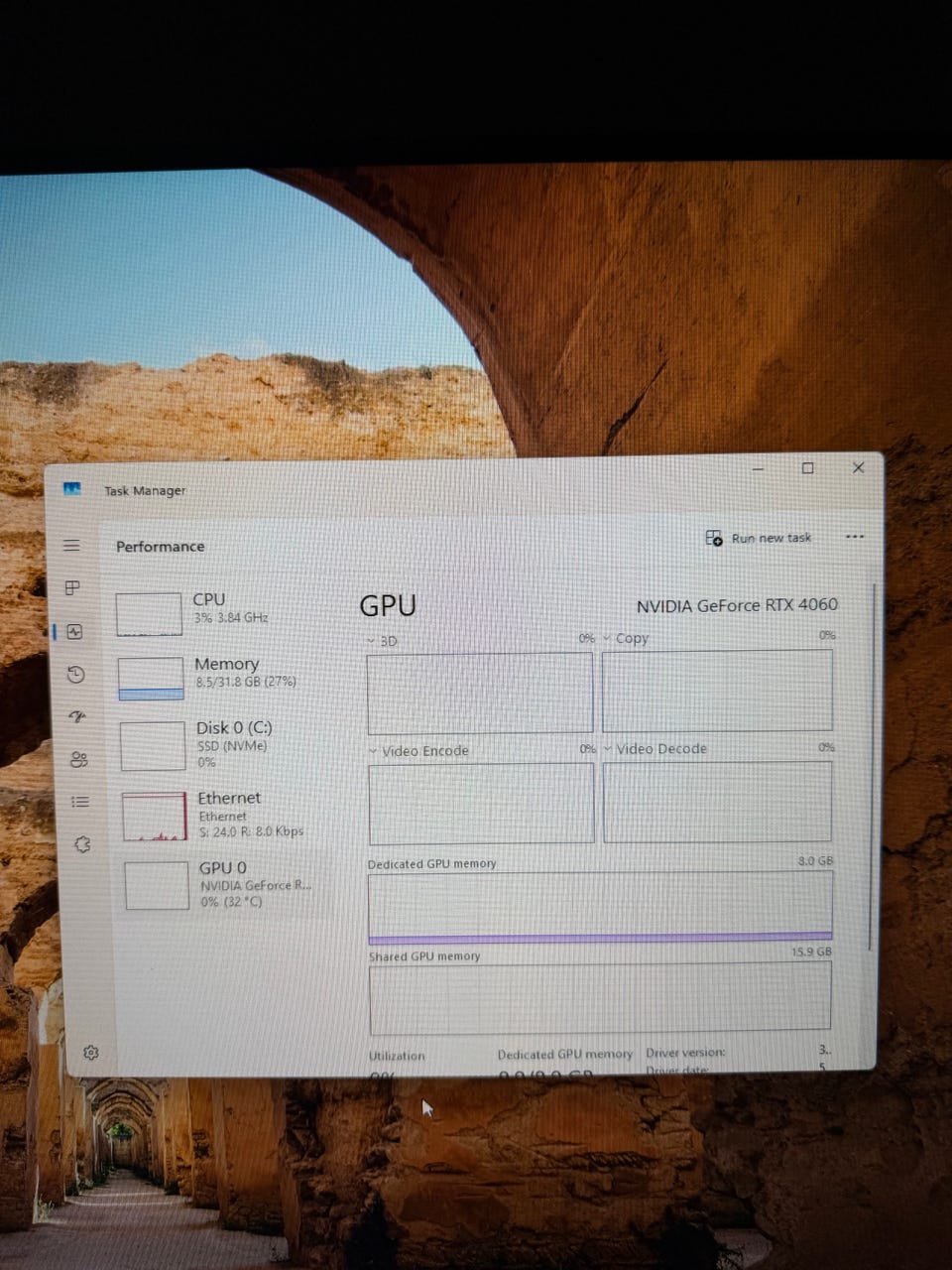952x1270 pixels.
Task: Open the 3D graph engine dropdown
Action: (x=382, y=642)
